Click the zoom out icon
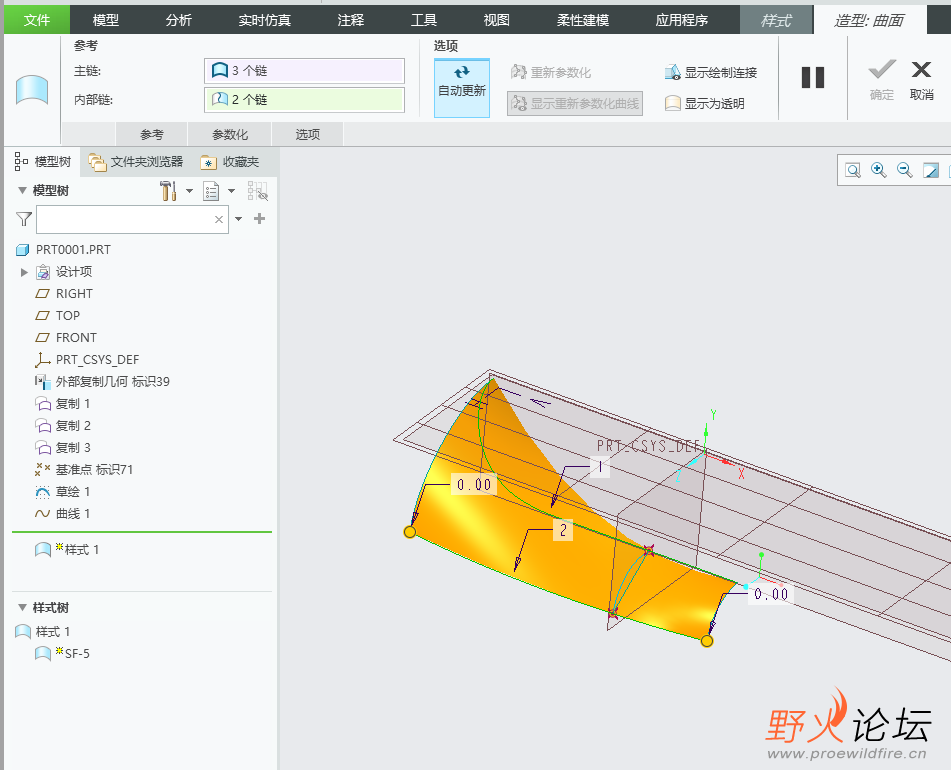The image size is (951, 770). click(904, 170)
